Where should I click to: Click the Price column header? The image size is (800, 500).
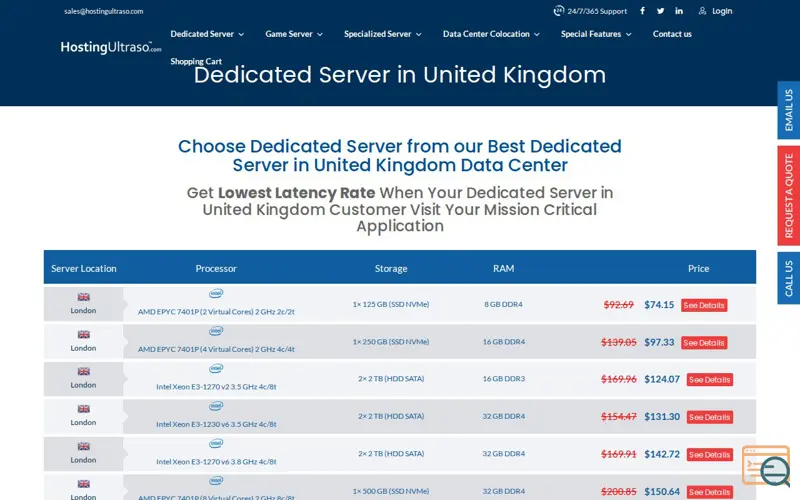[698, 268]
